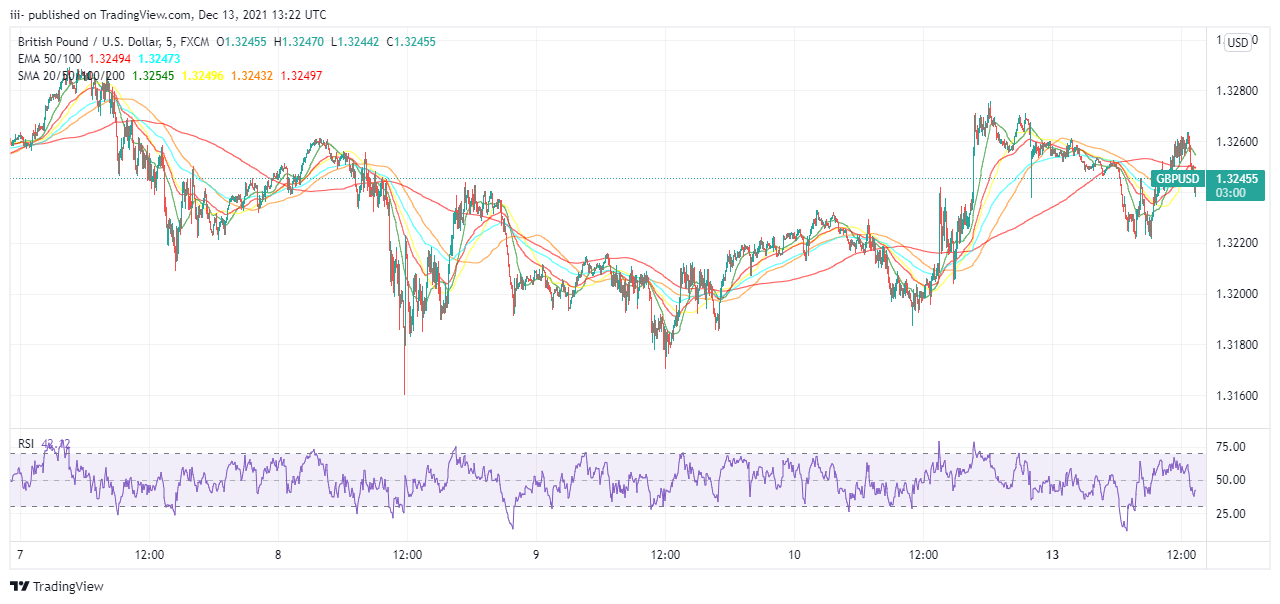Click the EMA value 1.32473
The height and width of the screenshot is (604, 1280).
(160, 59)
